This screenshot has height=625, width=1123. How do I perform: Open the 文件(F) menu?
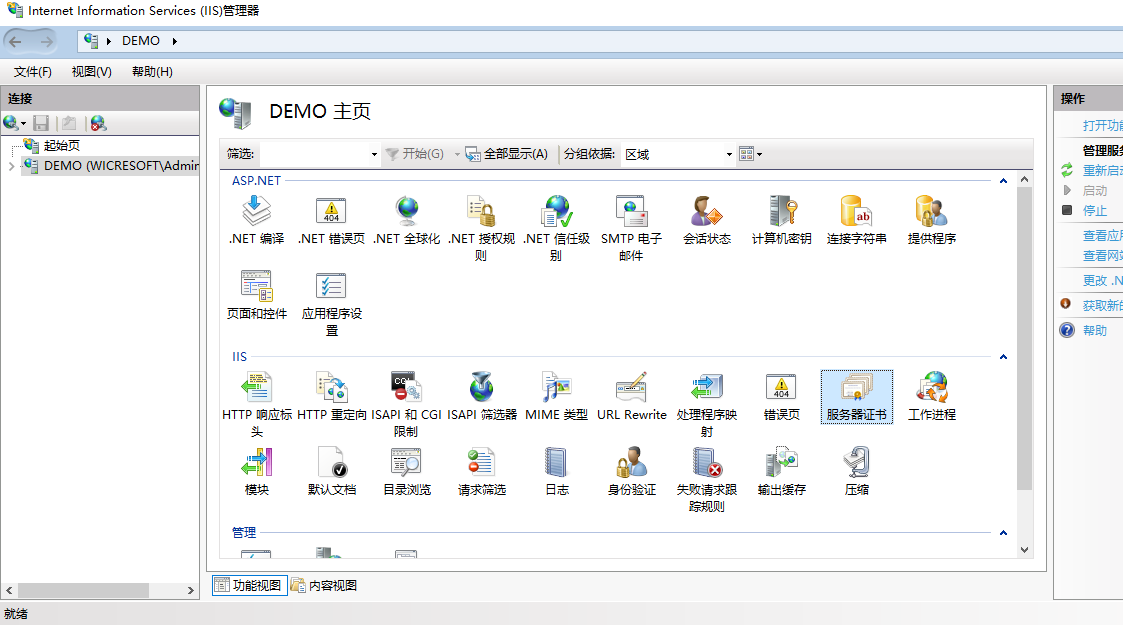[32, 72]
